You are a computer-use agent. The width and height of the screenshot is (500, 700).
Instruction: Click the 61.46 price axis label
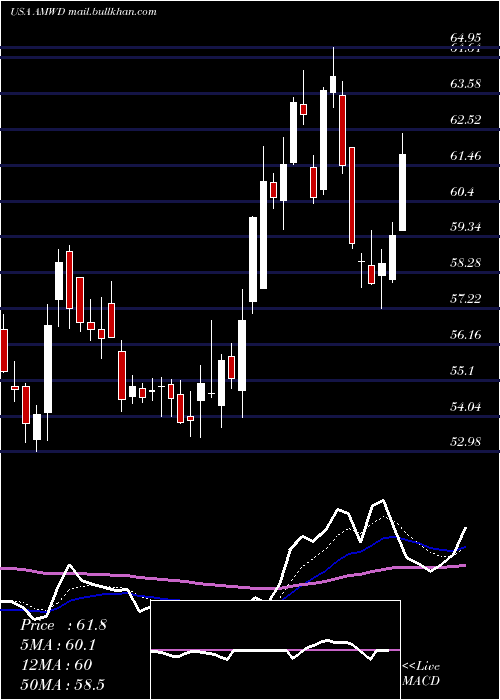point(466,156)
